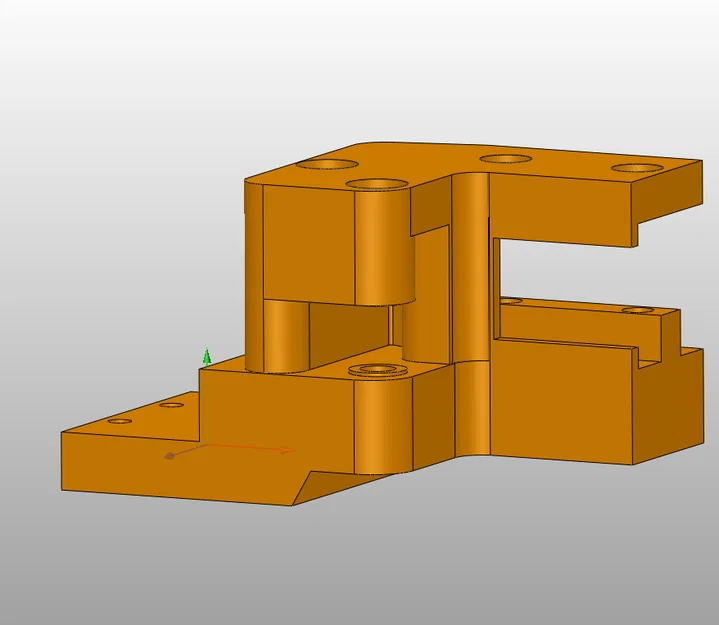Viewport: 719px width, 625px height.
Task: Select the angled chamfer face under the base
Action: pyautogui.click(x=339, y=487)
